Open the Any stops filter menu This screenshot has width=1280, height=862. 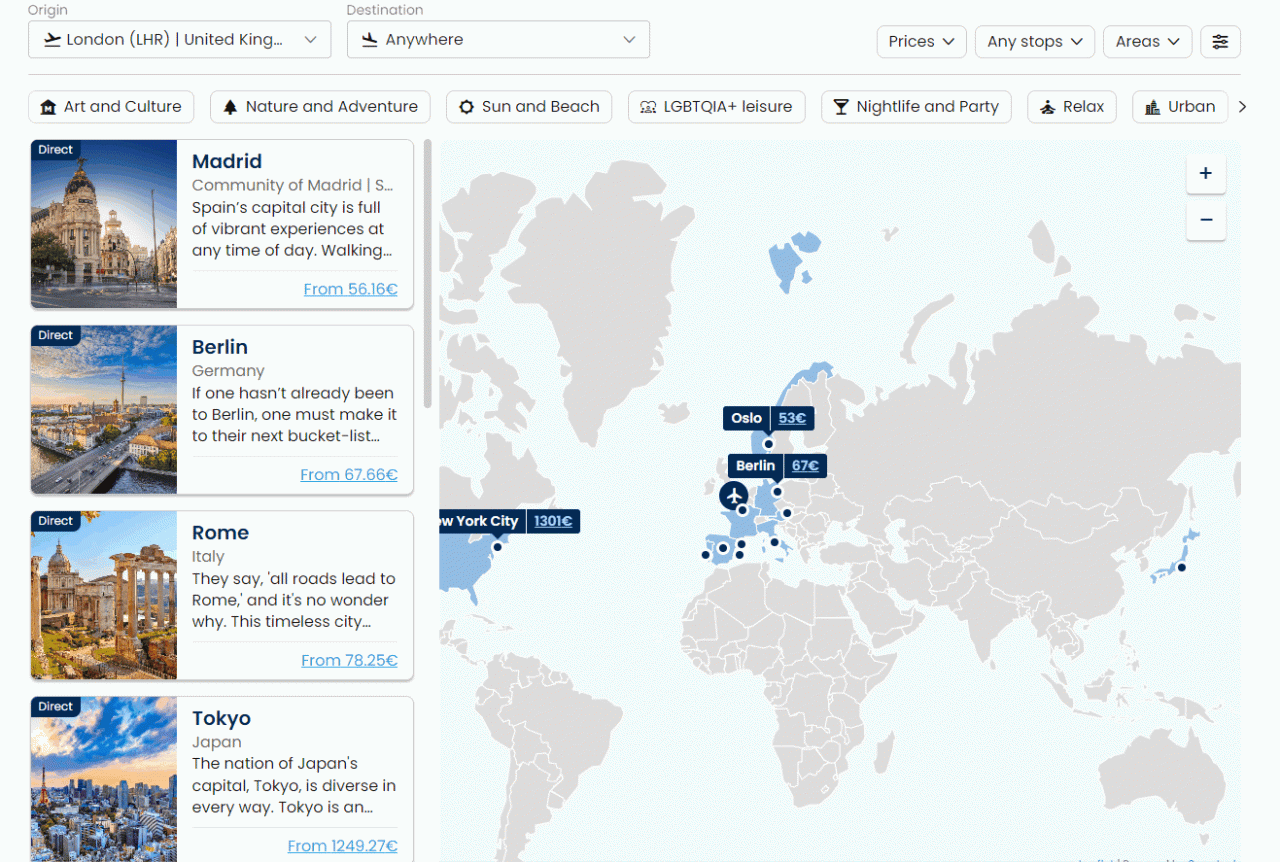1034,41
